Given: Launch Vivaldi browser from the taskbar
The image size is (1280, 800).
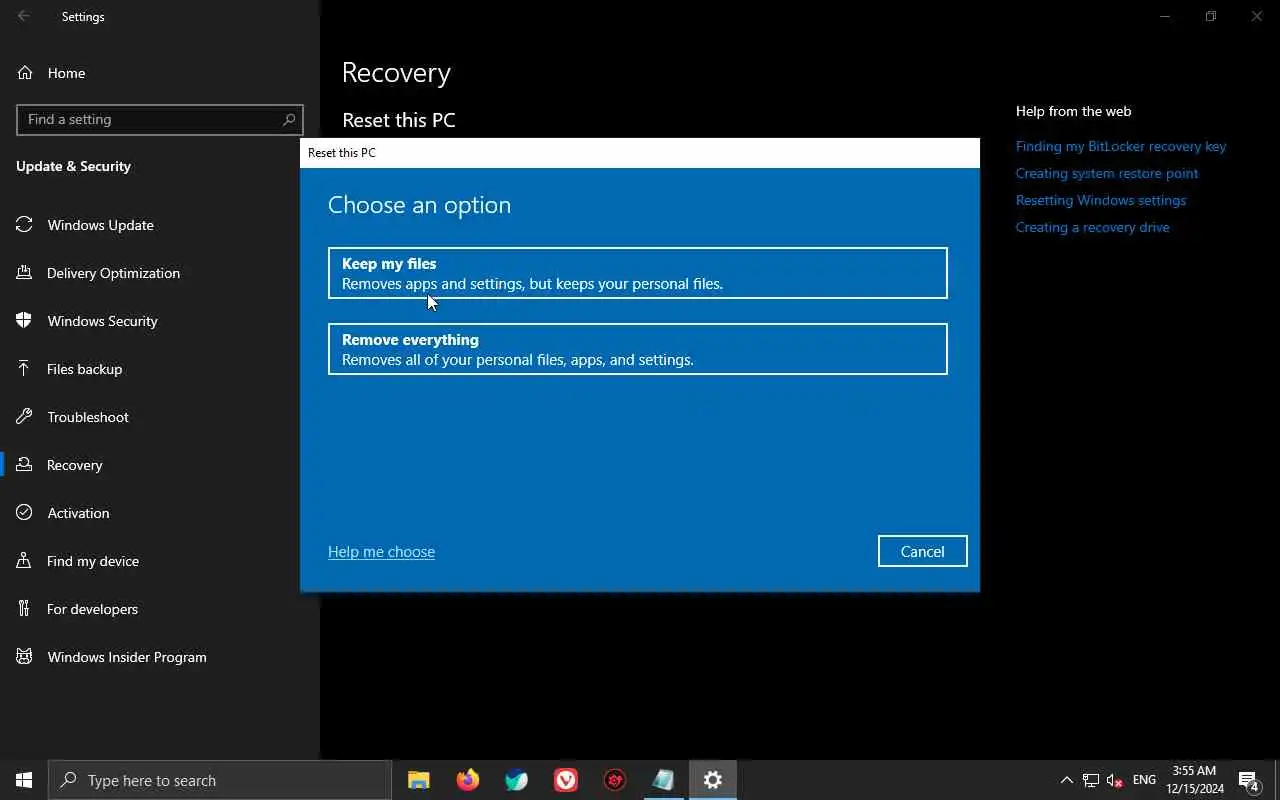Looking at the screenshot, I should 566,780.
